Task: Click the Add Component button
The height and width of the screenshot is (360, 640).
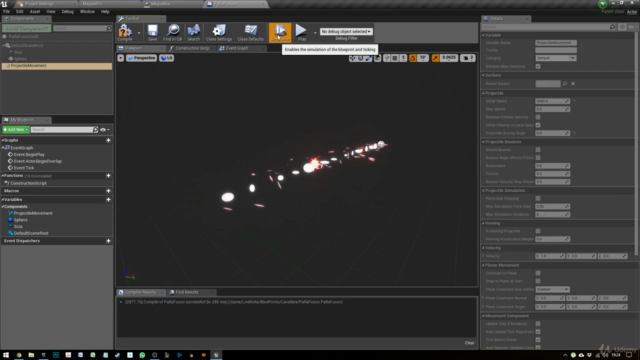Action: tap(27, 28)
